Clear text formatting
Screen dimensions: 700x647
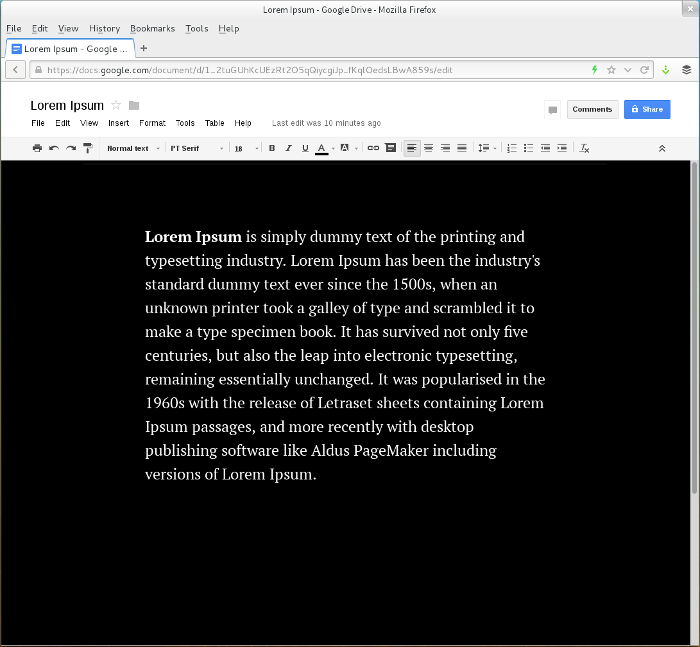click(584, 148)
